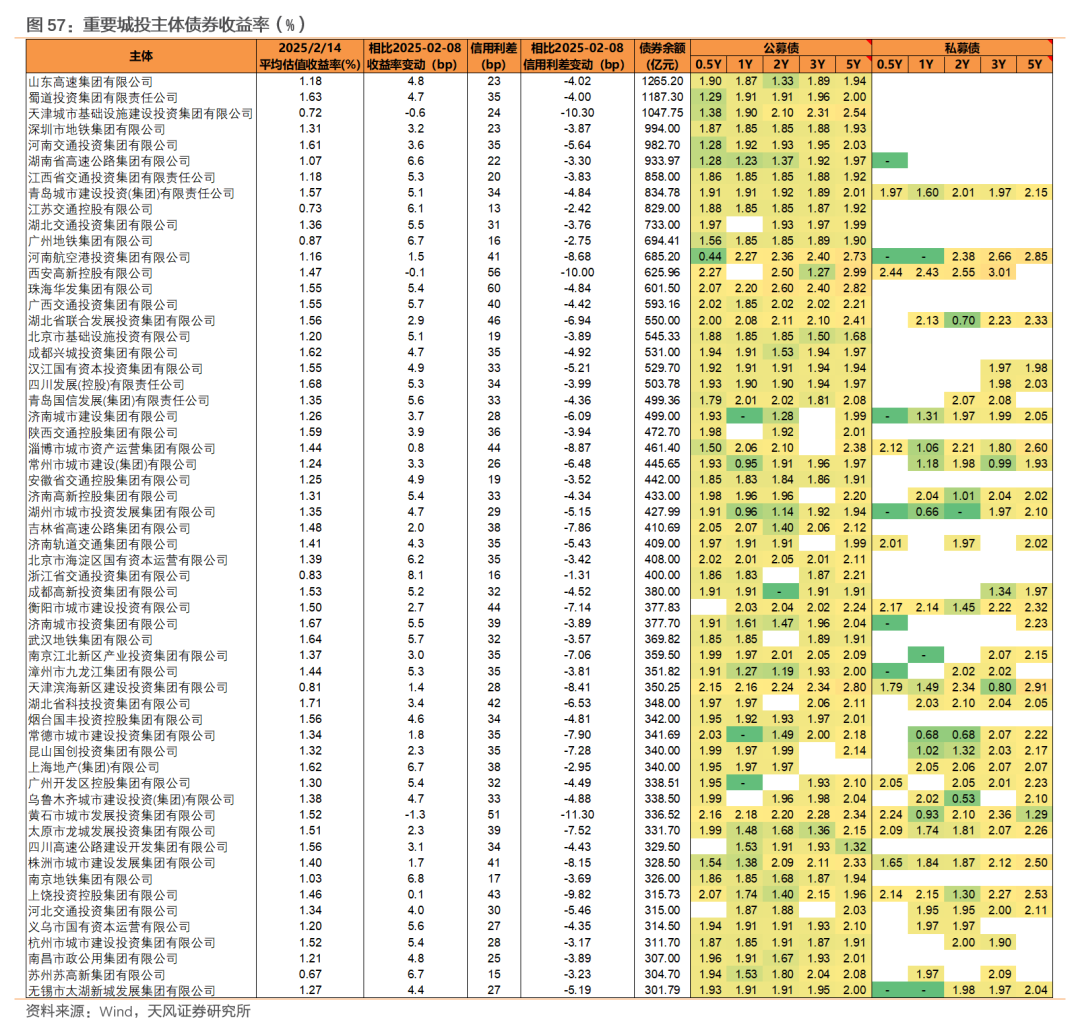The width and height of the screenshot is (1080, 1031).
Task: Select the 2025/2/14 平均估值收益率 header
Action: (x=310, y=56)
